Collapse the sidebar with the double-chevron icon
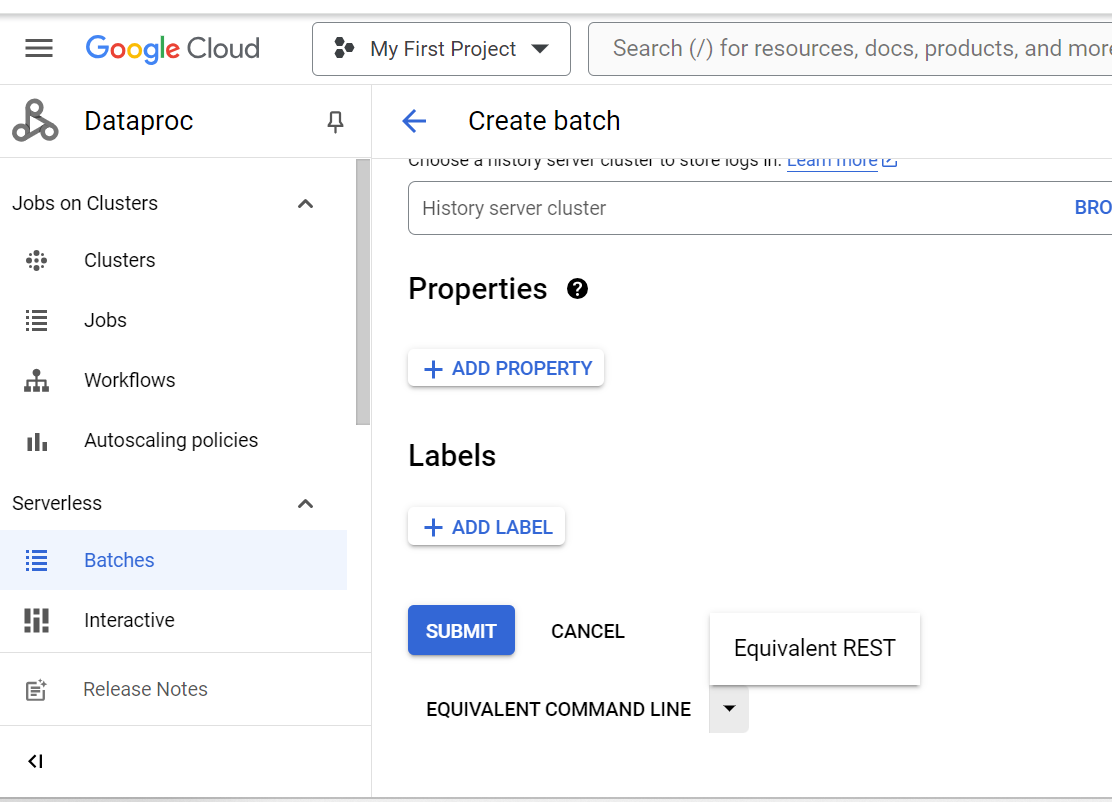This screenshot has height=802, width=1112. point(35,761)
